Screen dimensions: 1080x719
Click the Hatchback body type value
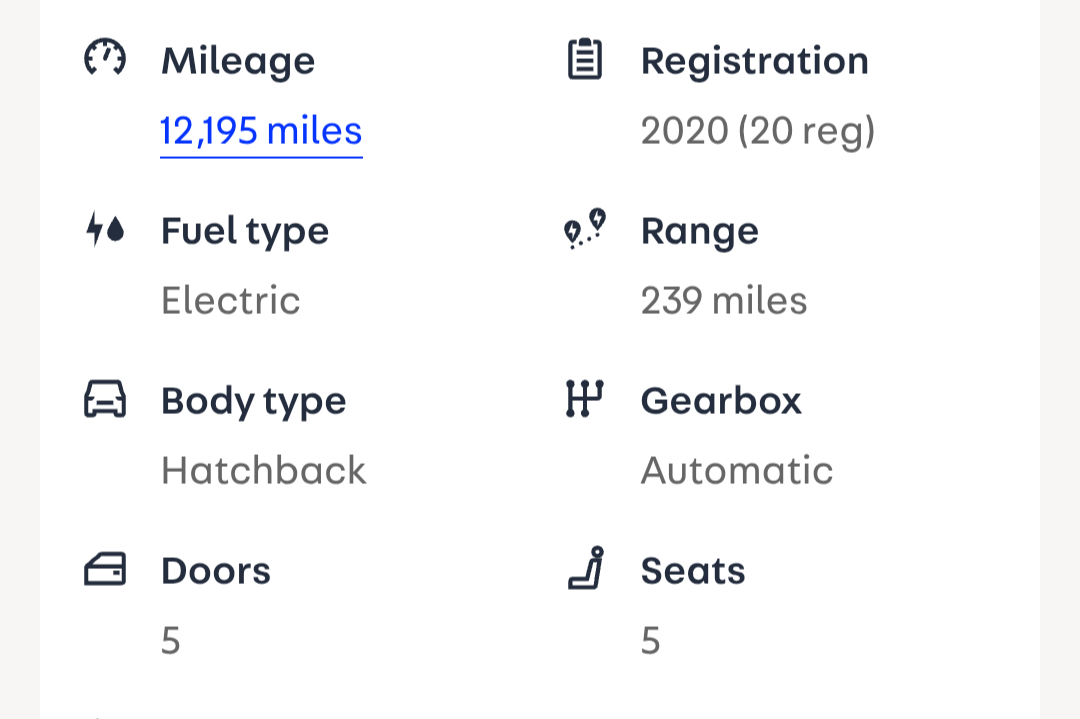pos(264,471)
